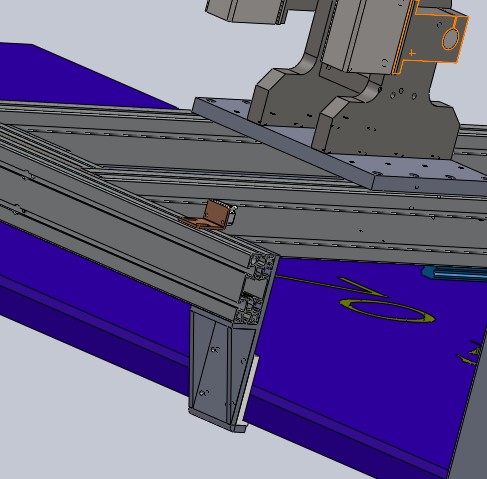Select the light blue cylinder at right edge
This screenshot has width=487, height=479.
(x=455, y=274)
